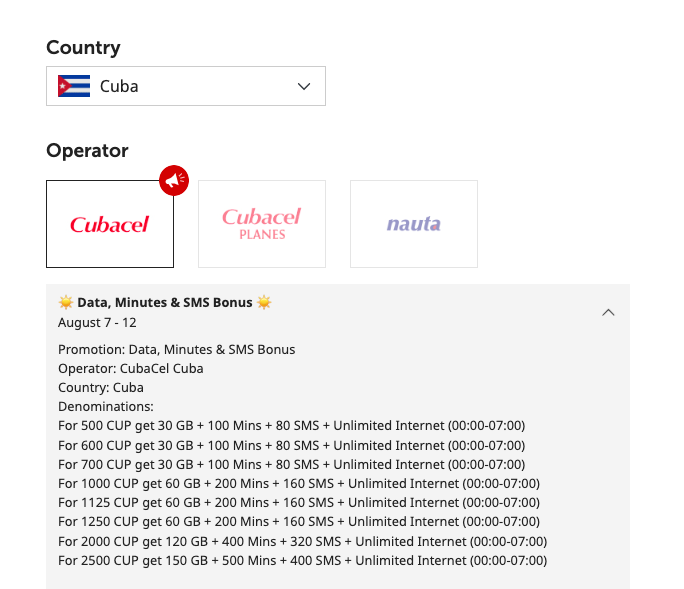Collapse the Data, Minutes & SMS Bonus panel
The width and height of the screenshot is (684, 589).
pyautogui.click(x=608, y=312)
